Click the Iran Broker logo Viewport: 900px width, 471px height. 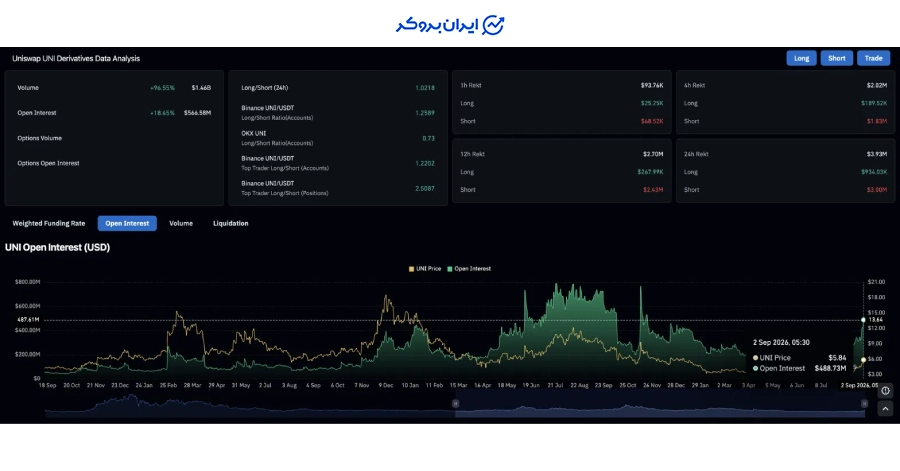click(450, 25)
